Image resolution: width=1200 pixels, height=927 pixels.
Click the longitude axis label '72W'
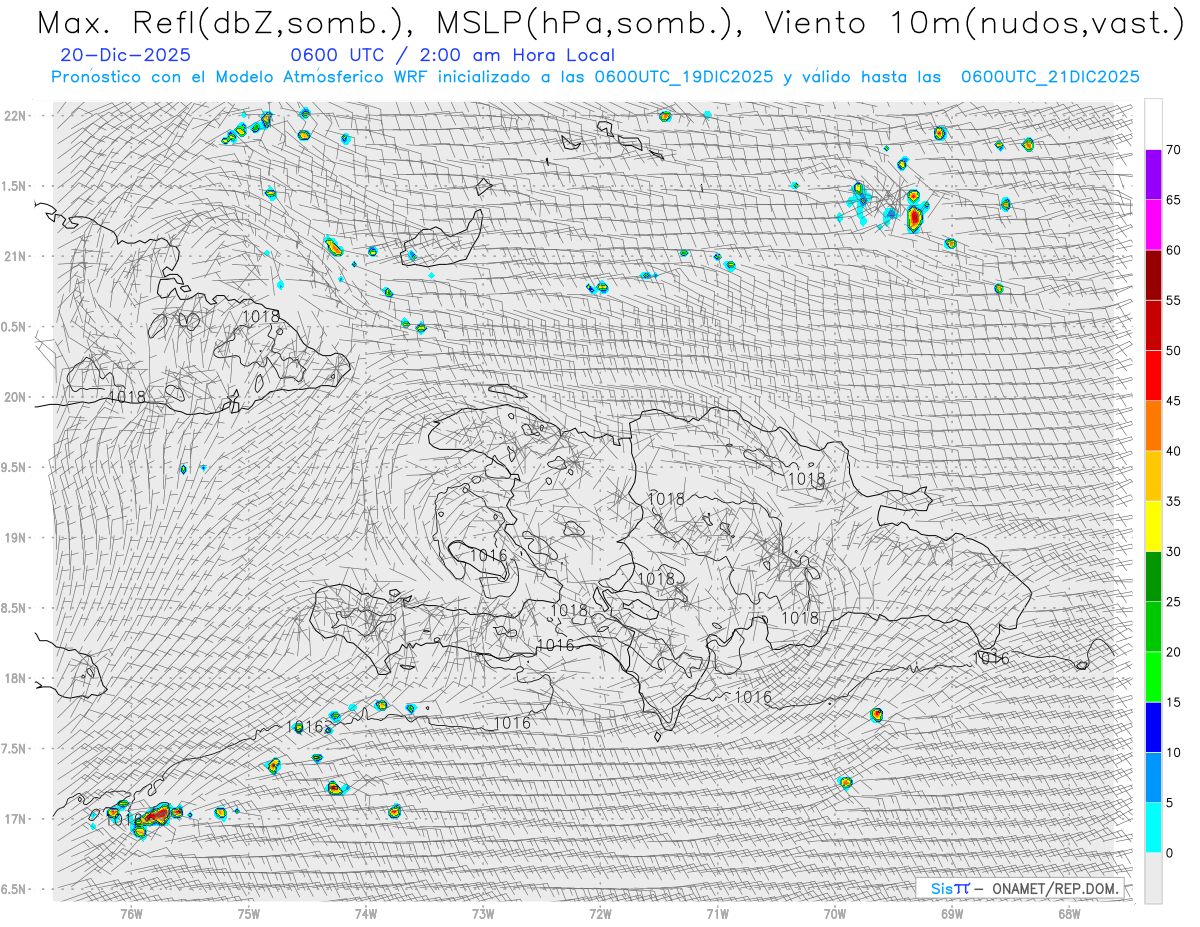pyautogui.click(x=600, y=912)
